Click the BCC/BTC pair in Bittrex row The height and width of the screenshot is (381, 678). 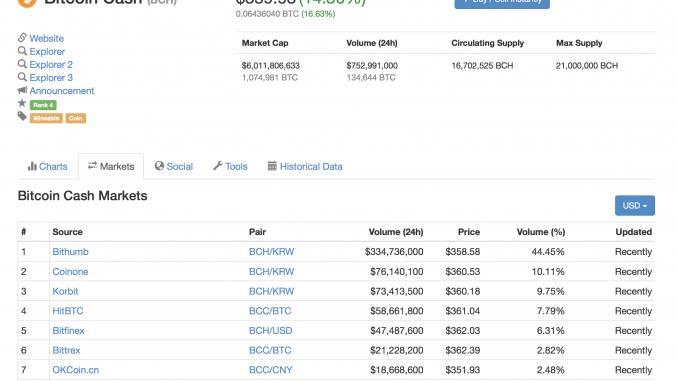tap(270, 350)
